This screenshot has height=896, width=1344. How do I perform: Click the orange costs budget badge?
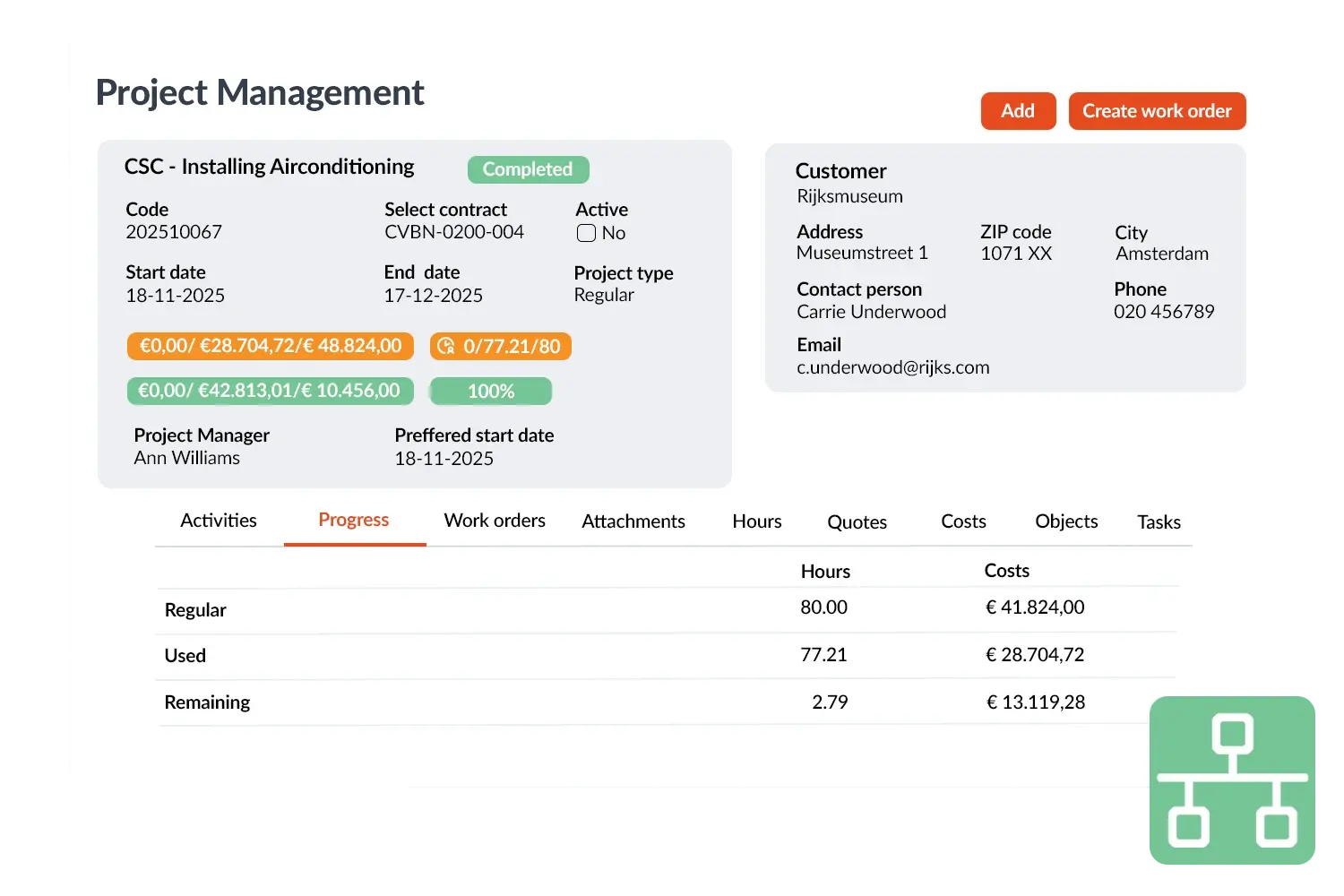[271, 346]
